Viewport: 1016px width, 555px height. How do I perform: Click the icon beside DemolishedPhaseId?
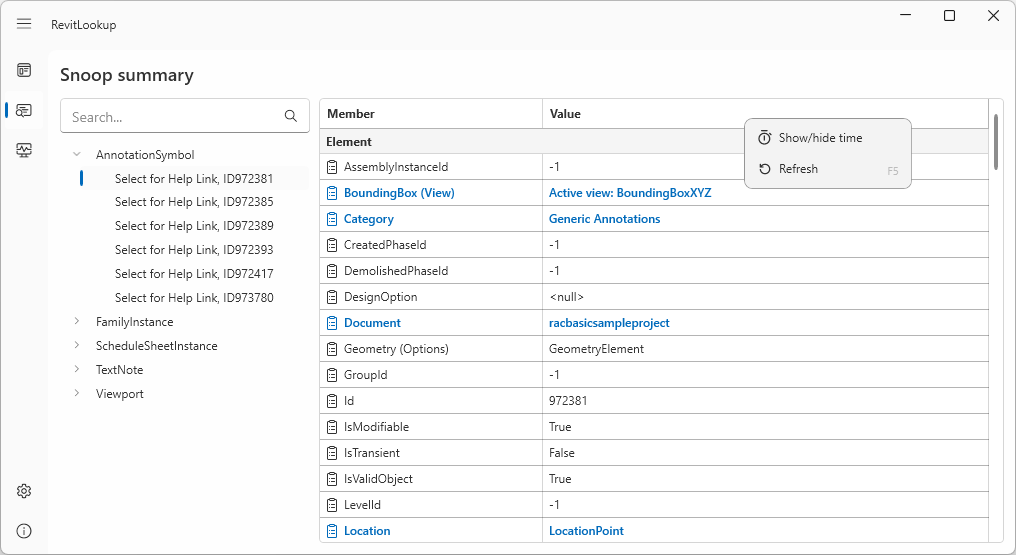point(332,271)
